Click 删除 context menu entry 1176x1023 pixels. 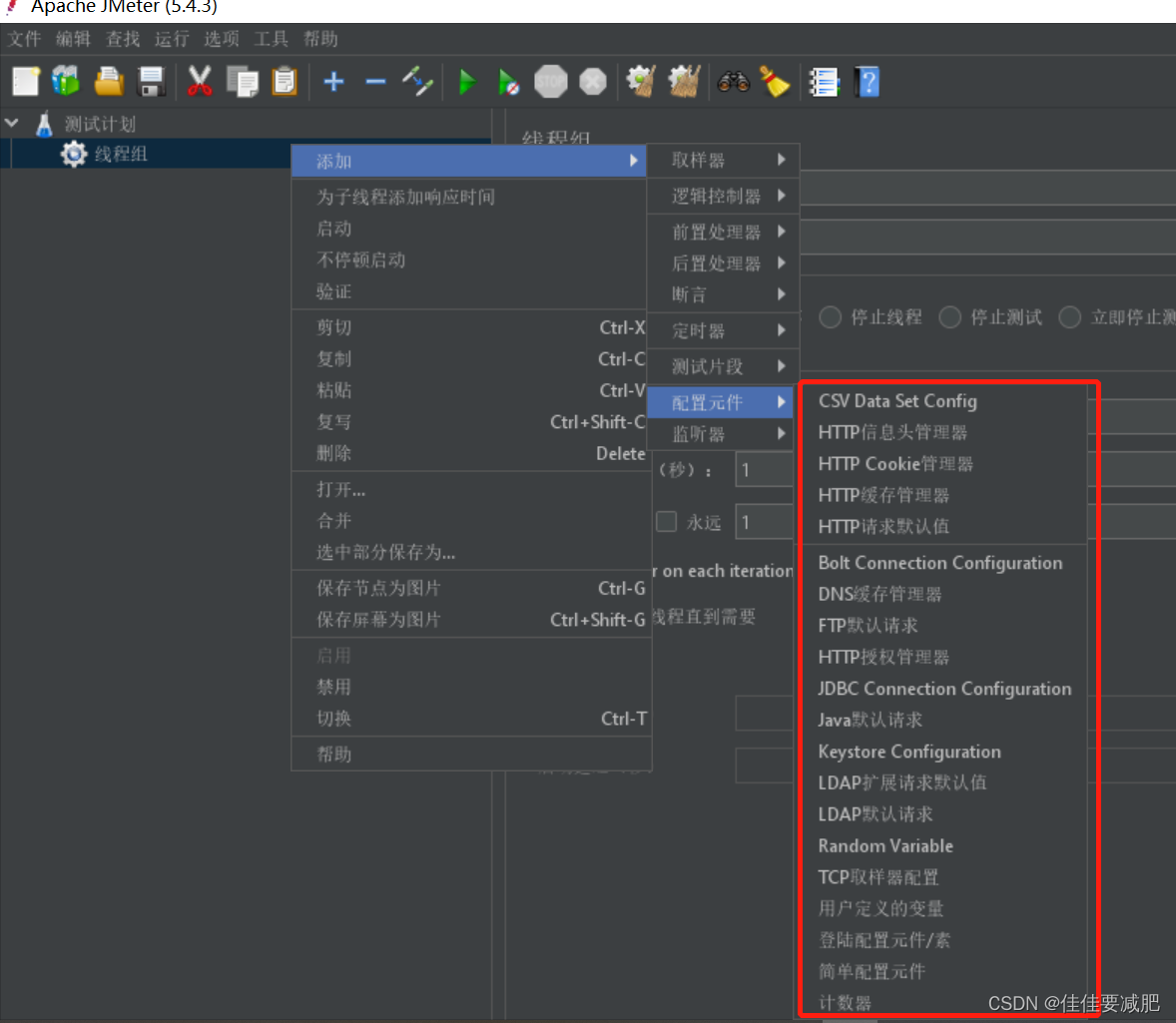470,453
